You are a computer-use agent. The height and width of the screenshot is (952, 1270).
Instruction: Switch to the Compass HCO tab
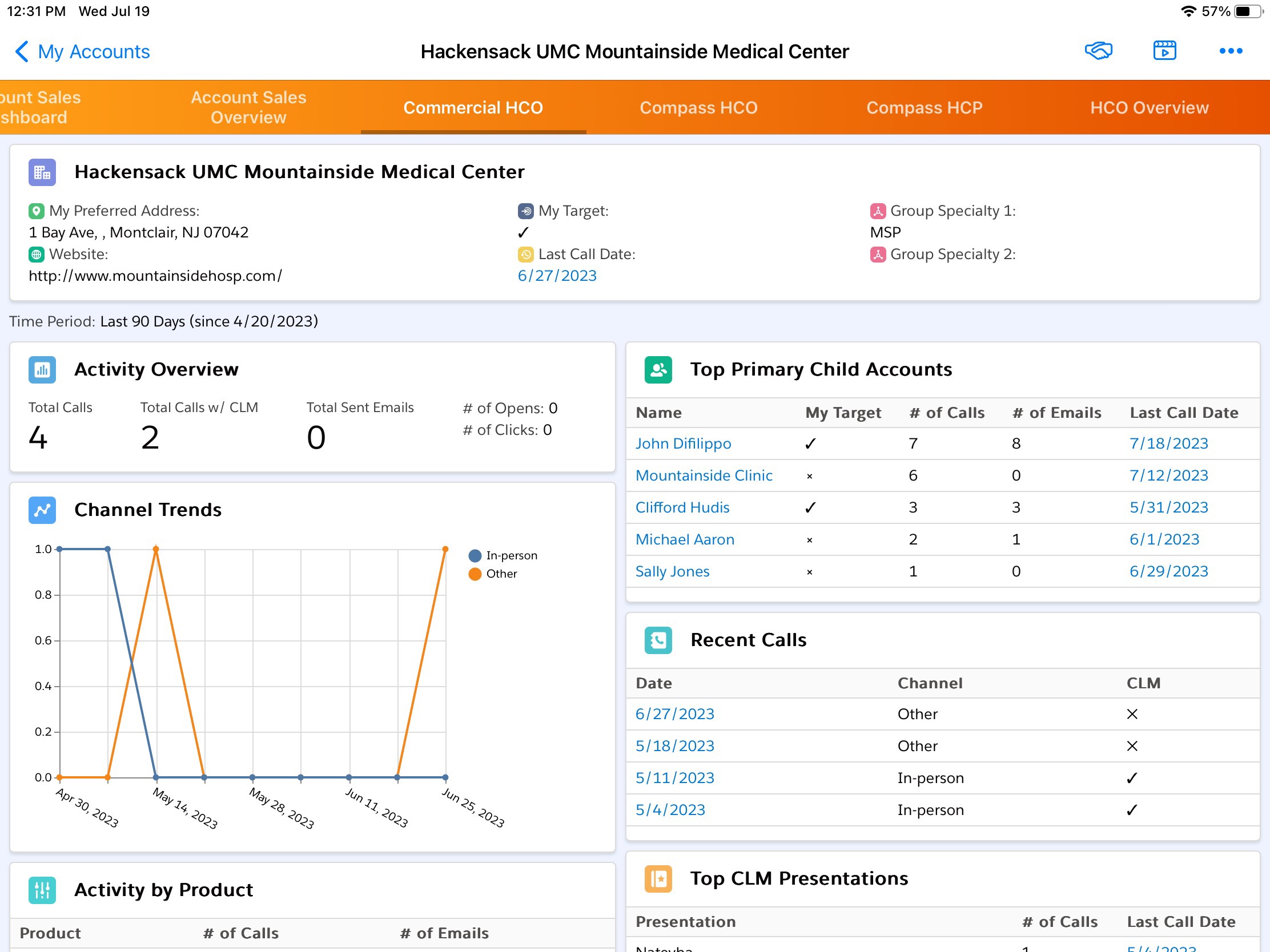698,108
